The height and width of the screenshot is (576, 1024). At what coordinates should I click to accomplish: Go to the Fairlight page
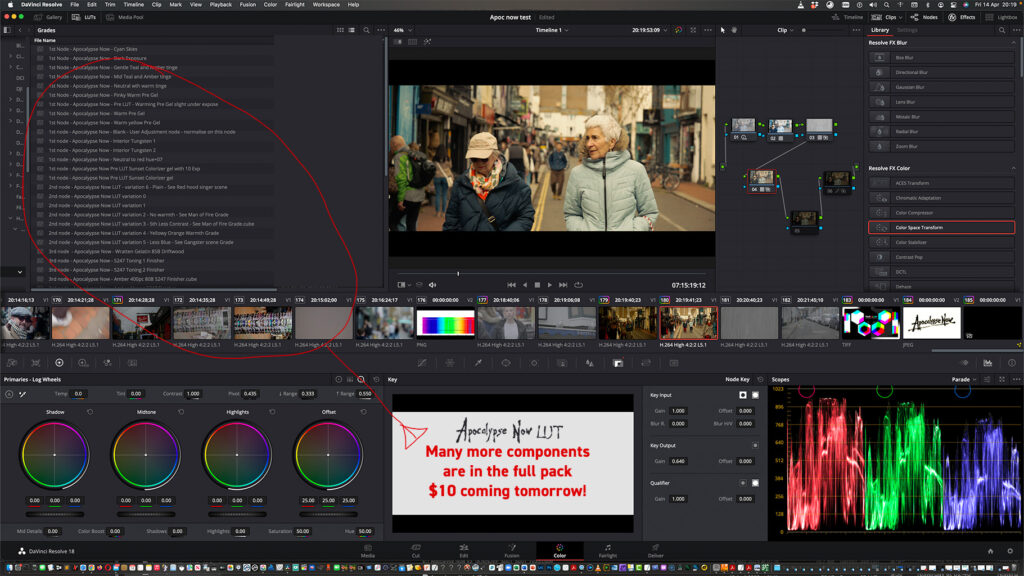point(607,551)
